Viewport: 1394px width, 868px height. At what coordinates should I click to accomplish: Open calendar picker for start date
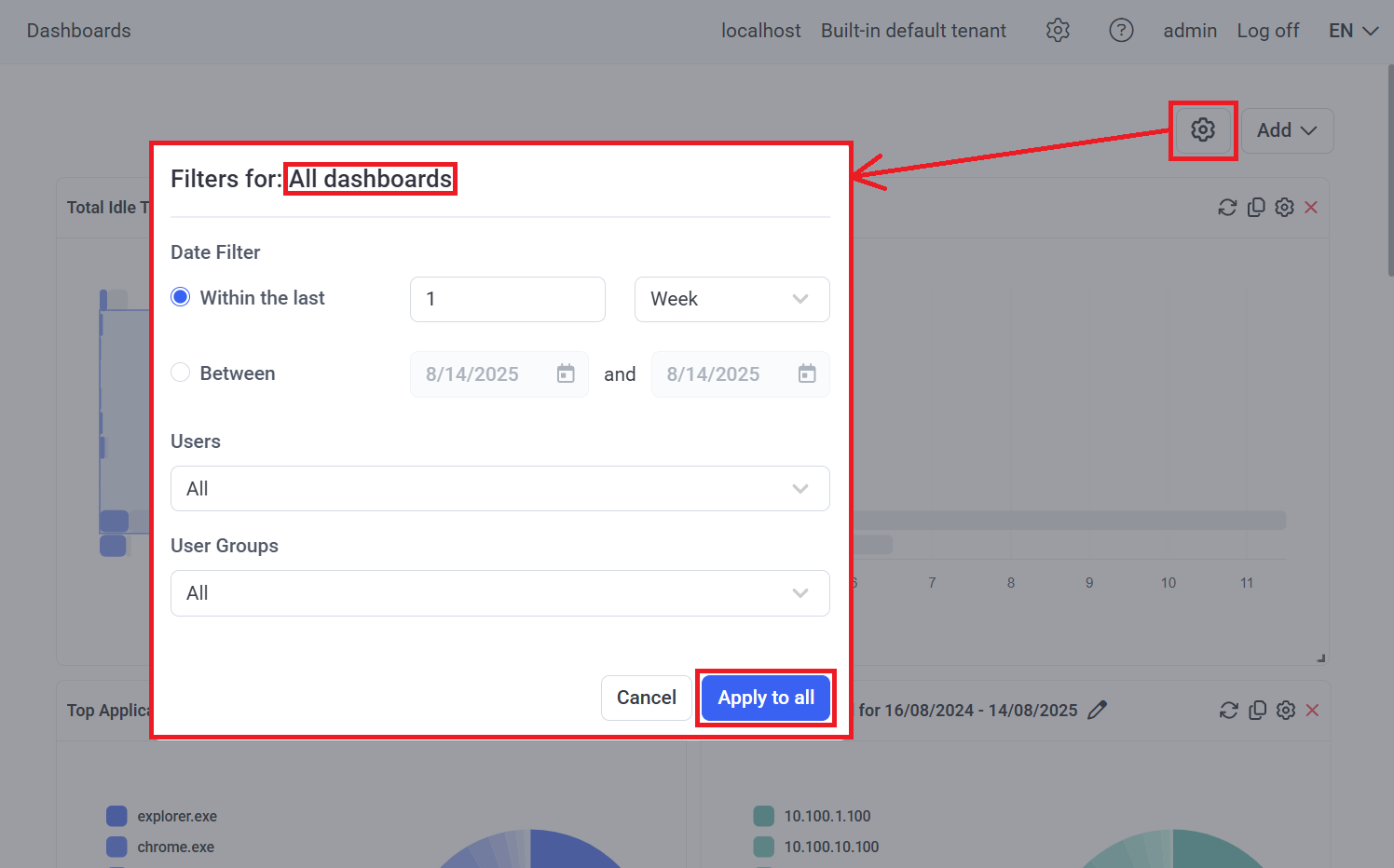566,374
